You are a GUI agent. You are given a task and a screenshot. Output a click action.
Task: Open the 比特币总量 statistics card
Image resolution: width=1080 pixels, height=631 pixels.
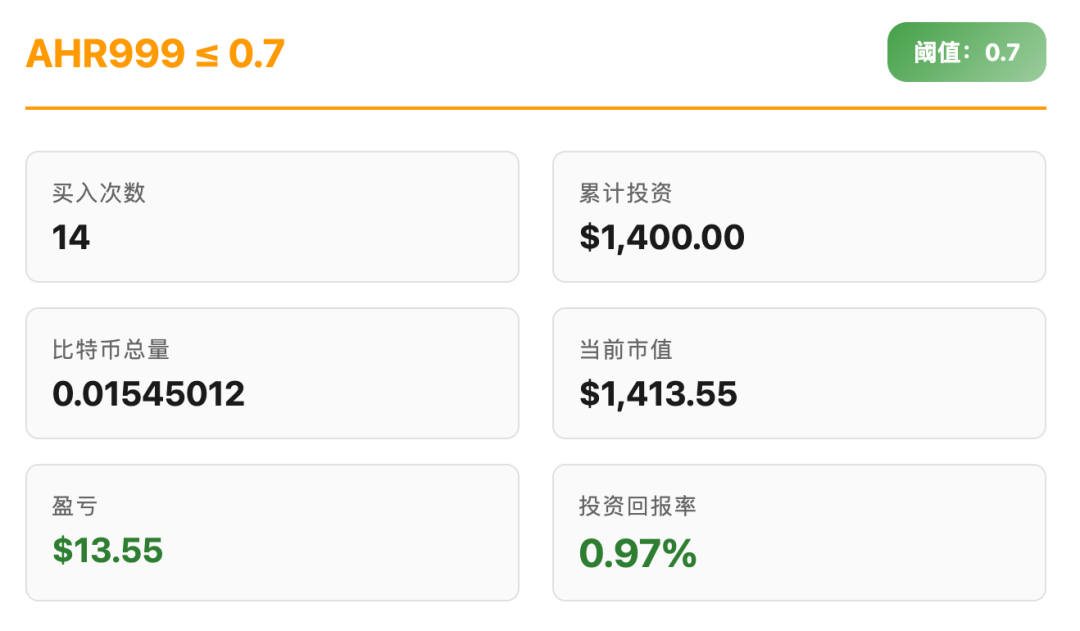[272, 373]
